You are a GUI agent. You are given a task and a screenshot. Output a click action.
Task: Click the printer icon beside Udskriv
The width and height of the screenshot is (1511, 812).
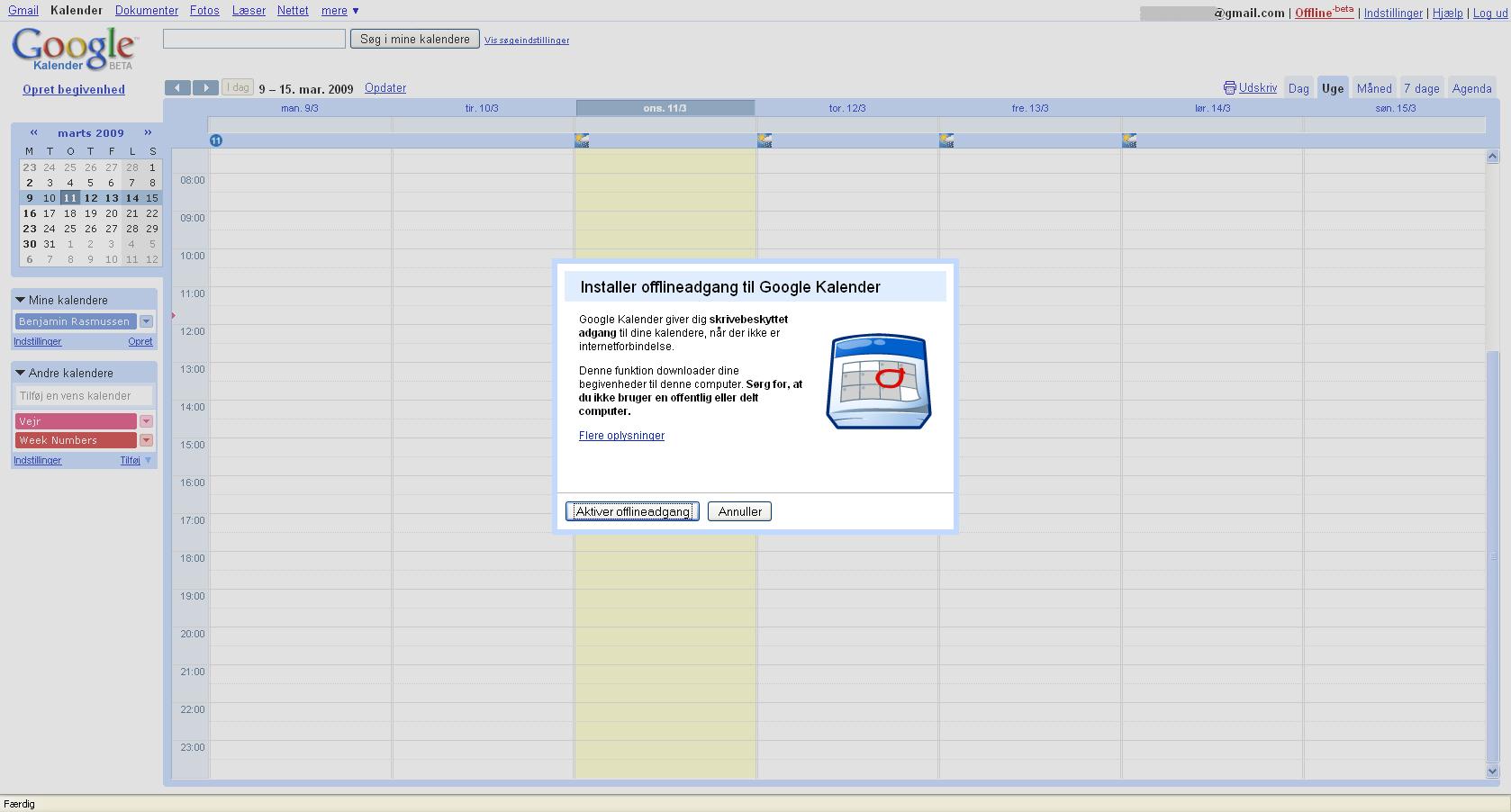tap(1229, 88)
